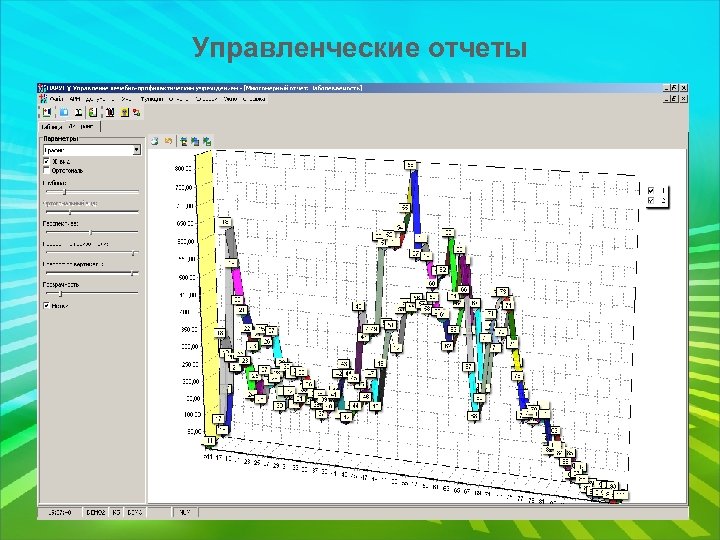Screen dimensions: 720x540
Task: Open the Файл menu
Action: click(57, 99)
